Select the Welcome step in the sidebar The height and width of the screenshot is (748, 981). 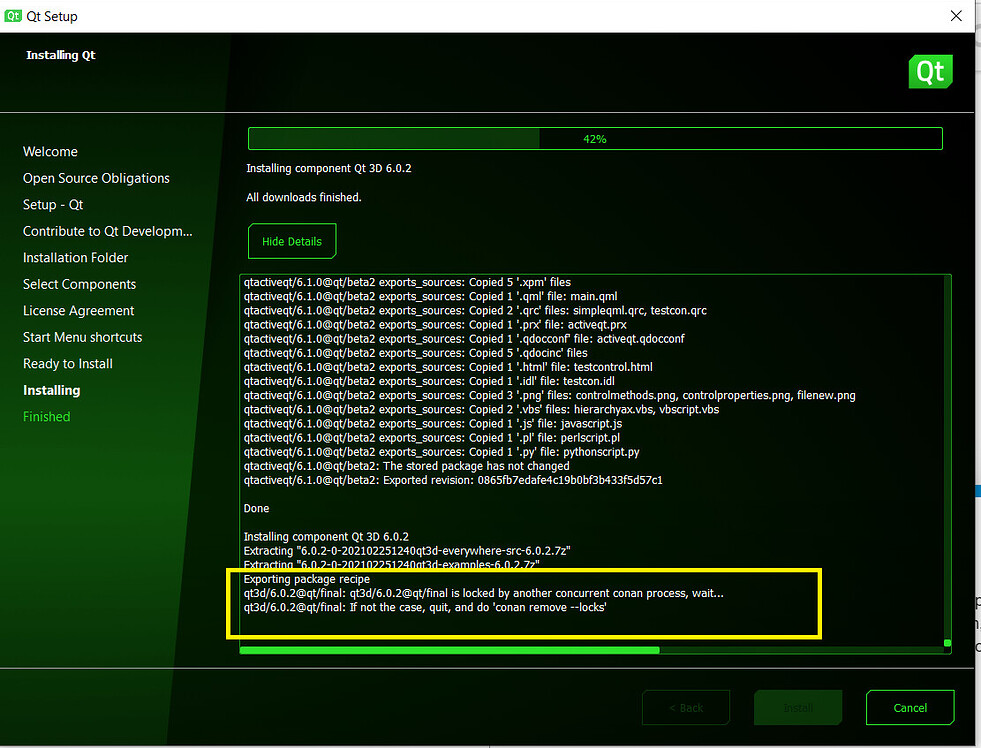[x=50, y=151]
